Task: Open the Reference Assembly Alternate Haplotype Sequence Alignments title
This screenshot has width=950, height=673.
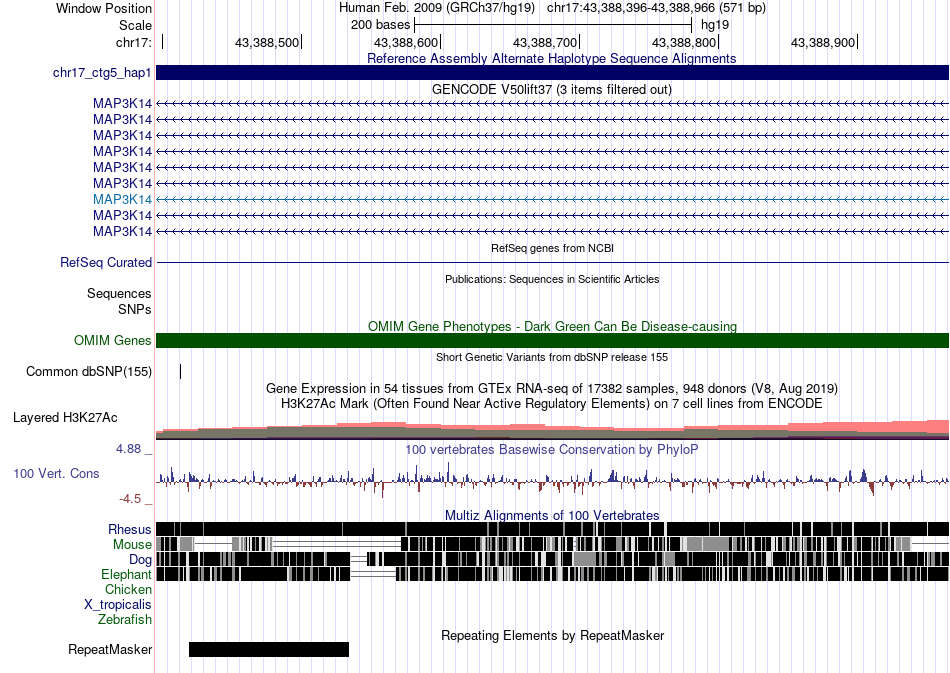Action: pyautogui.click(x=551, y=58)
